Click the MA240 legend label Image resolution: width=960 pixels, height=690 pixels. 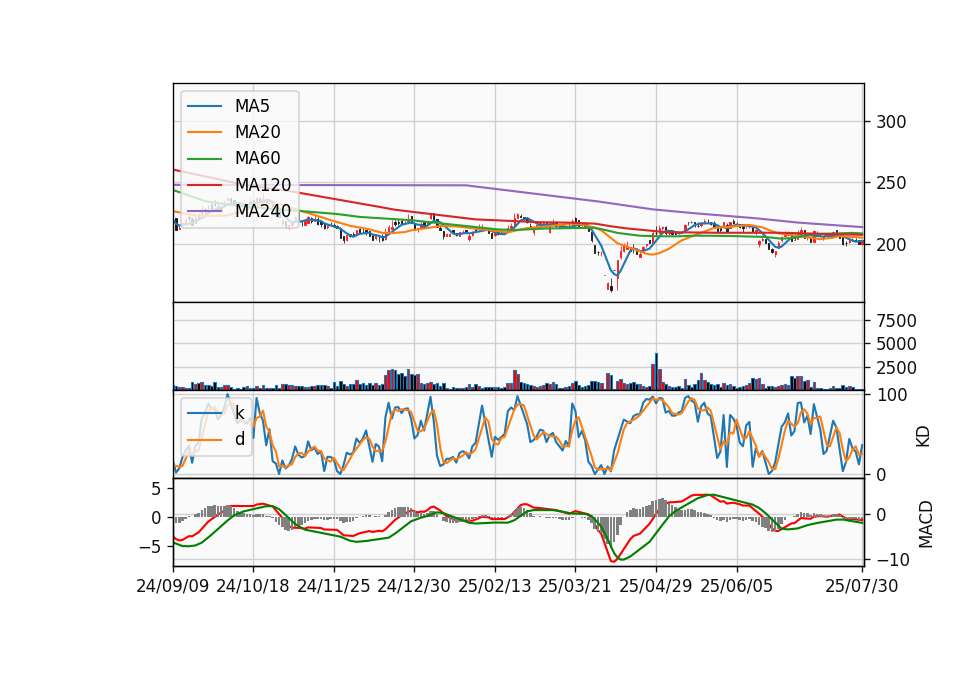[263, 211]
